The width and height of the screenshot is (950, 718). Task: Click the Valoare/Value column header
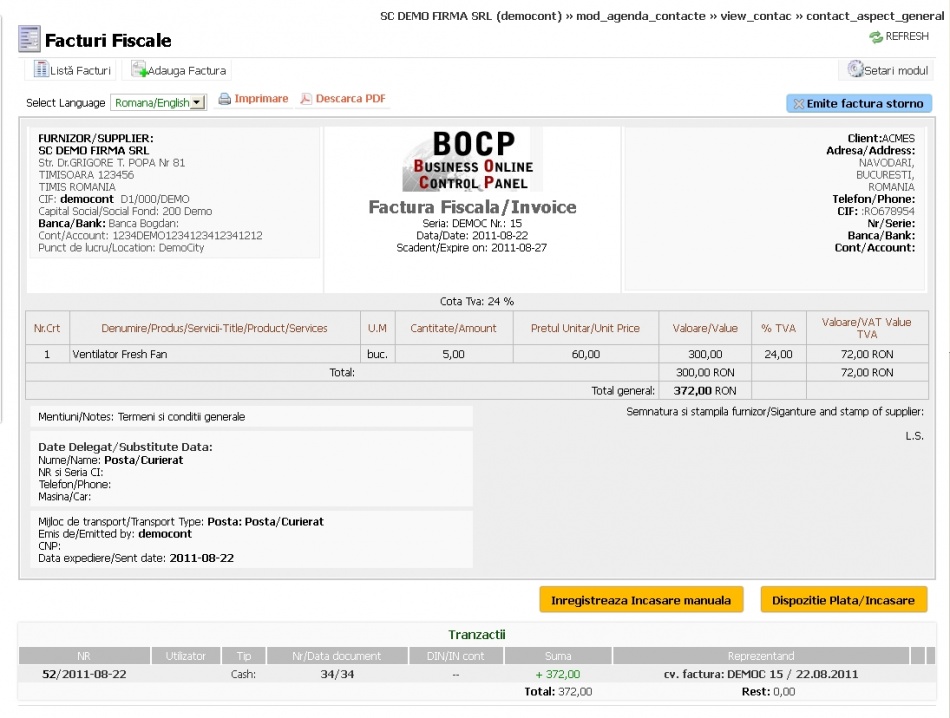(x=705, y=328)
